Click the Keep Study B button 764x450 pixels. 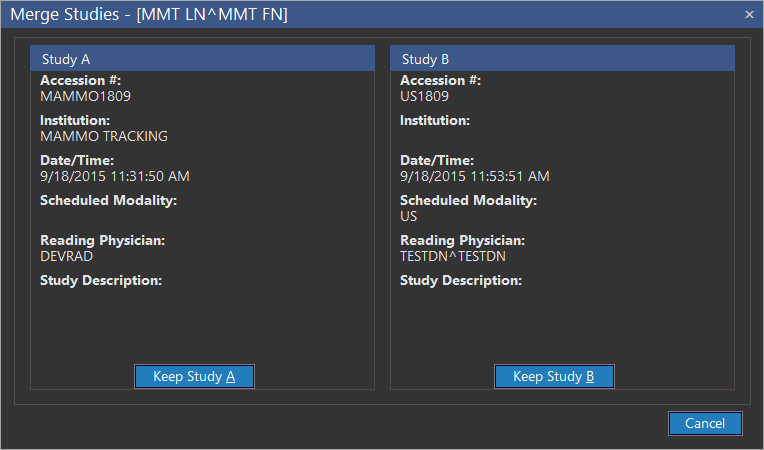pos(554,377)
